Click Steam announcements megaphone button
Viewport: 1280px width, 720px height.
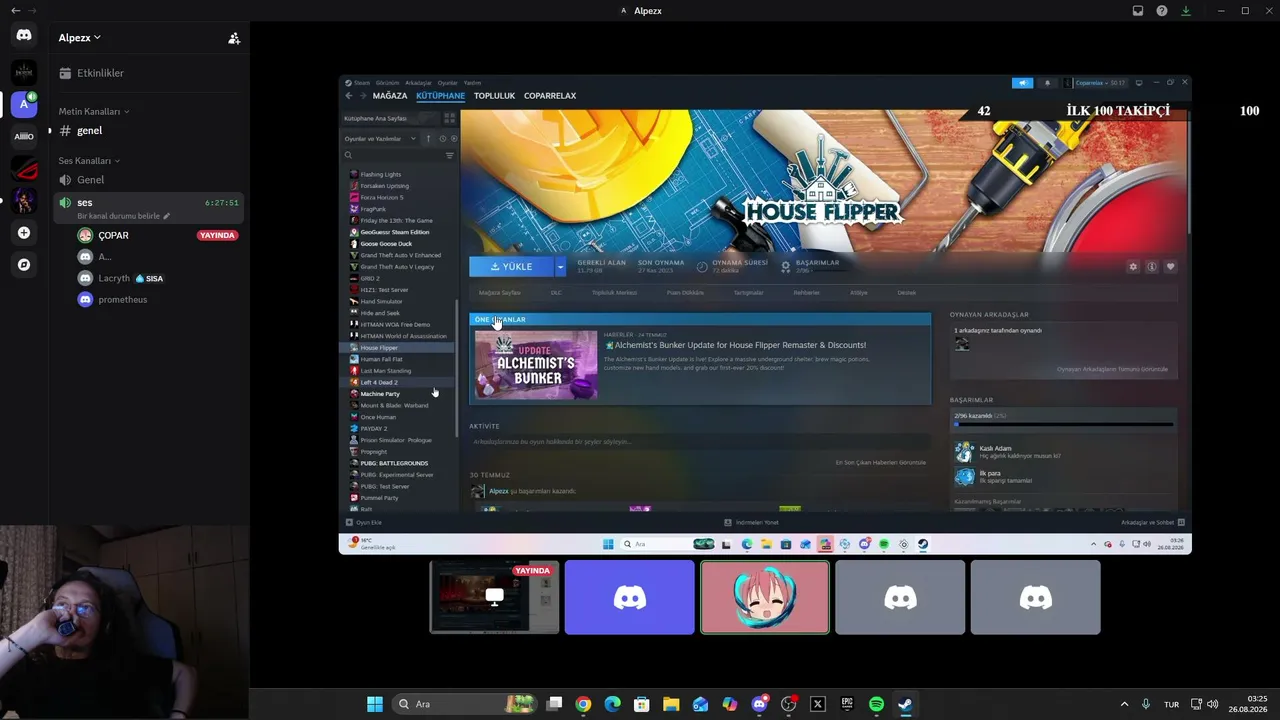point(1022,83)
